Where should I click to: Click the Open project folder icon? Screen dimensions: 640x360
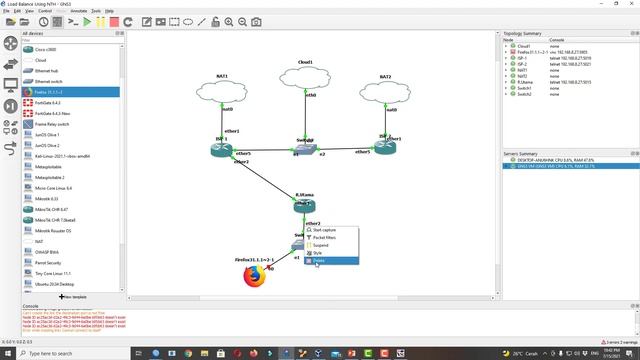coord(24,22)
